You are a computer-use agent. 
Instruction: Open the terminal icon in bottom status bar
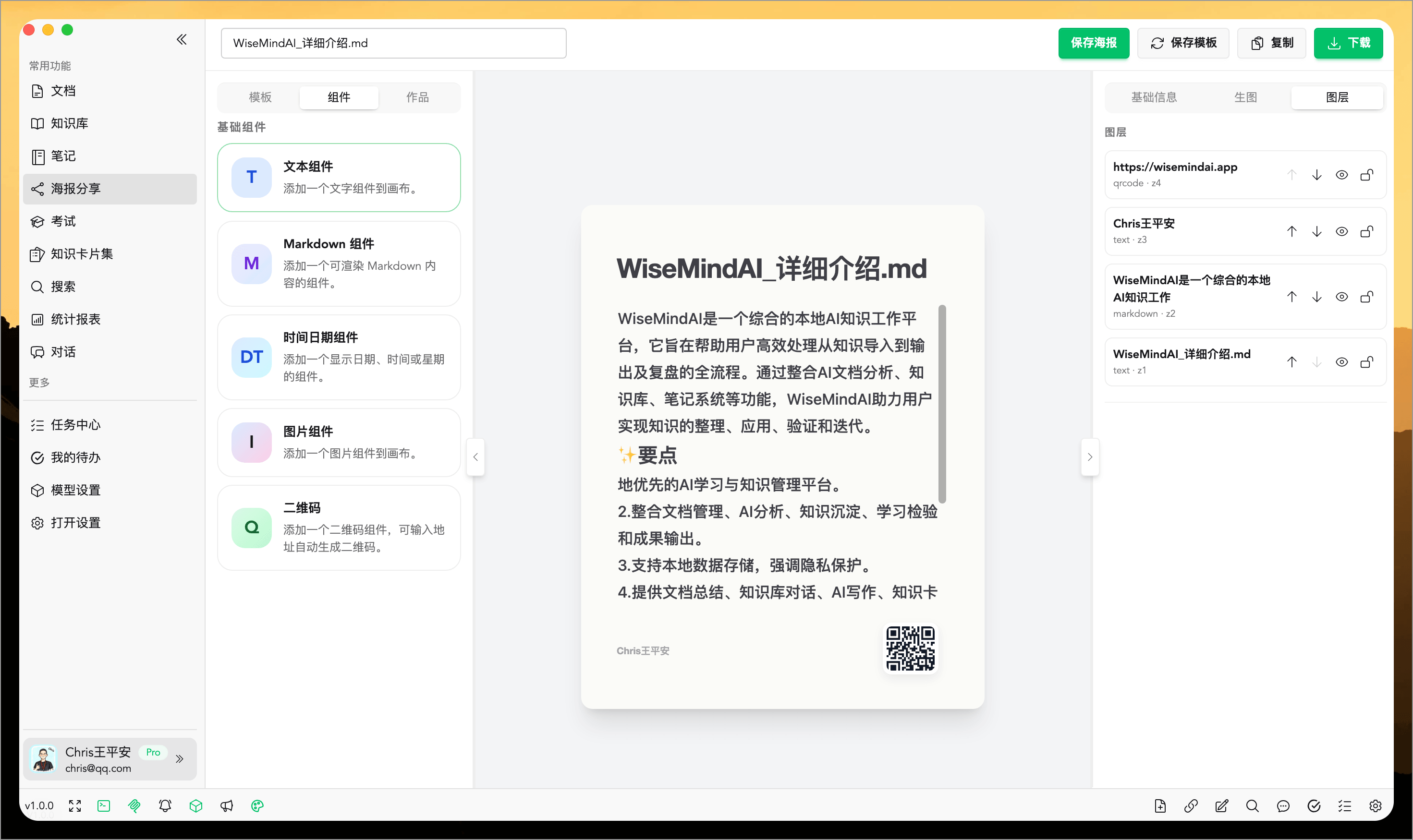point(103,805)
